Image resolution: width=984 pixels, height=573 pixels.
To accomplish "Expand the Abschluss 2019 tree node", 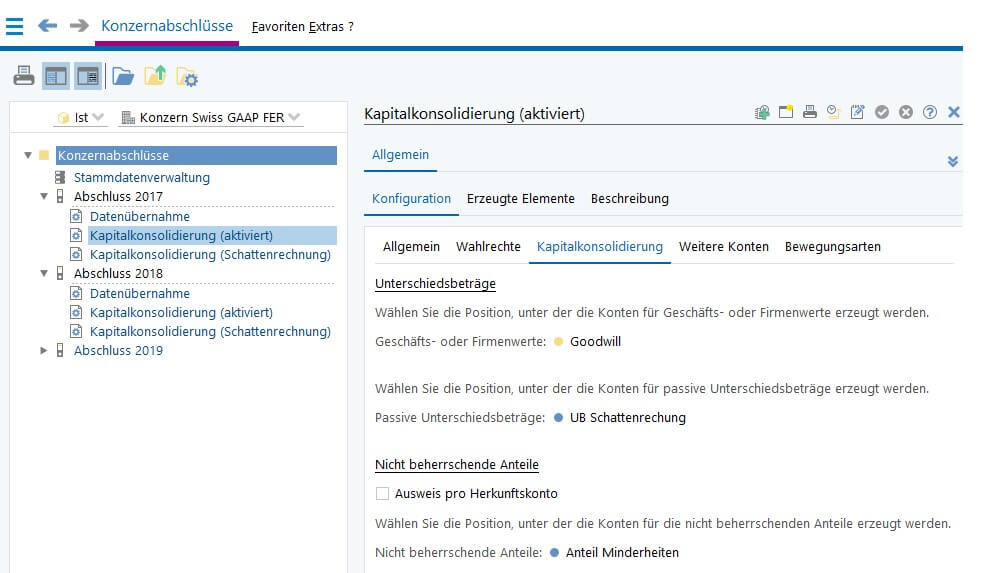I will [43, 350].
